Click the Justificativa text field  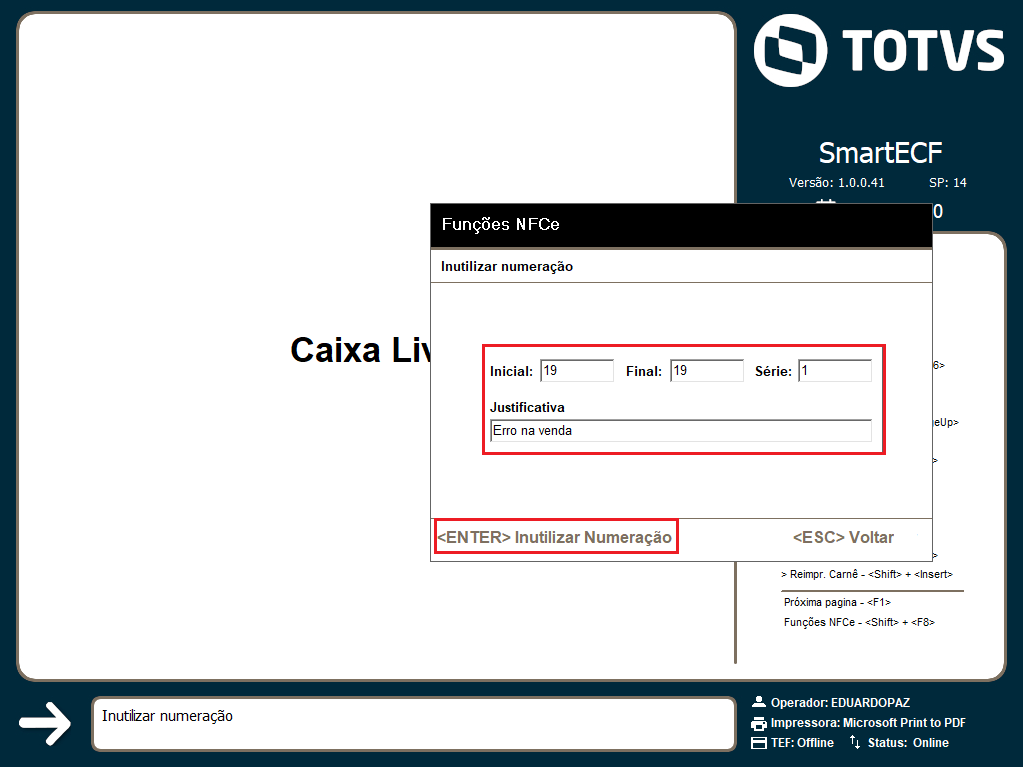click(x=680, y=430)
